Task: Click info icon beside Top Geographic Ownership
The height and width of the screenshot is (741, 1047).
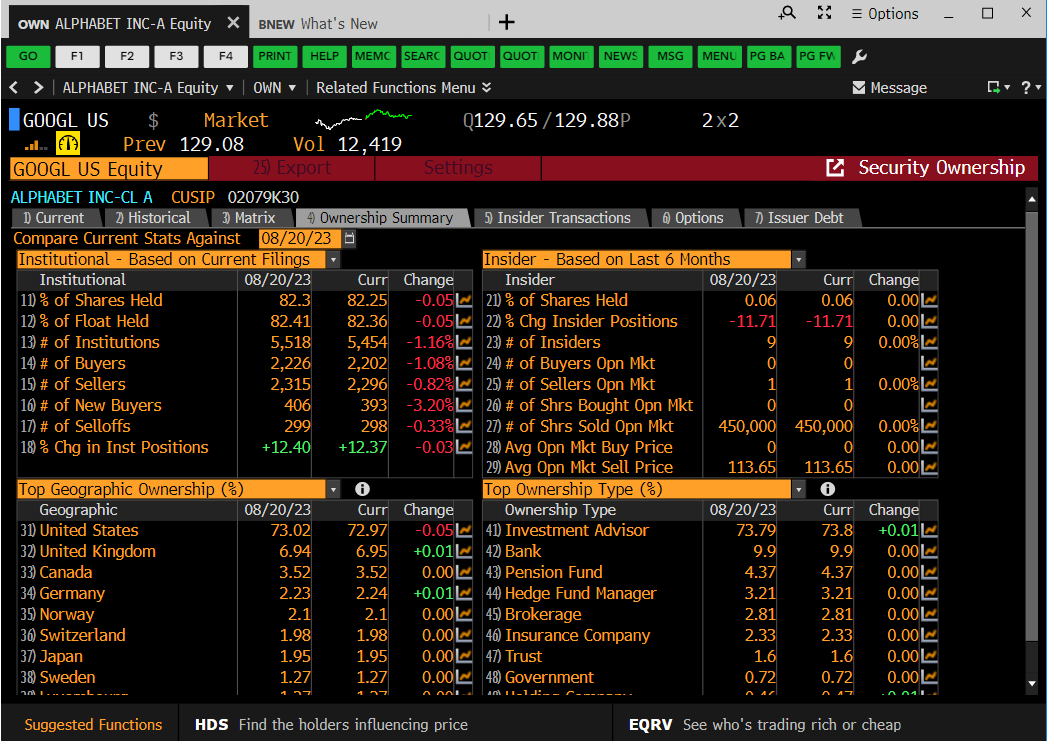Action: pos(362,489)
